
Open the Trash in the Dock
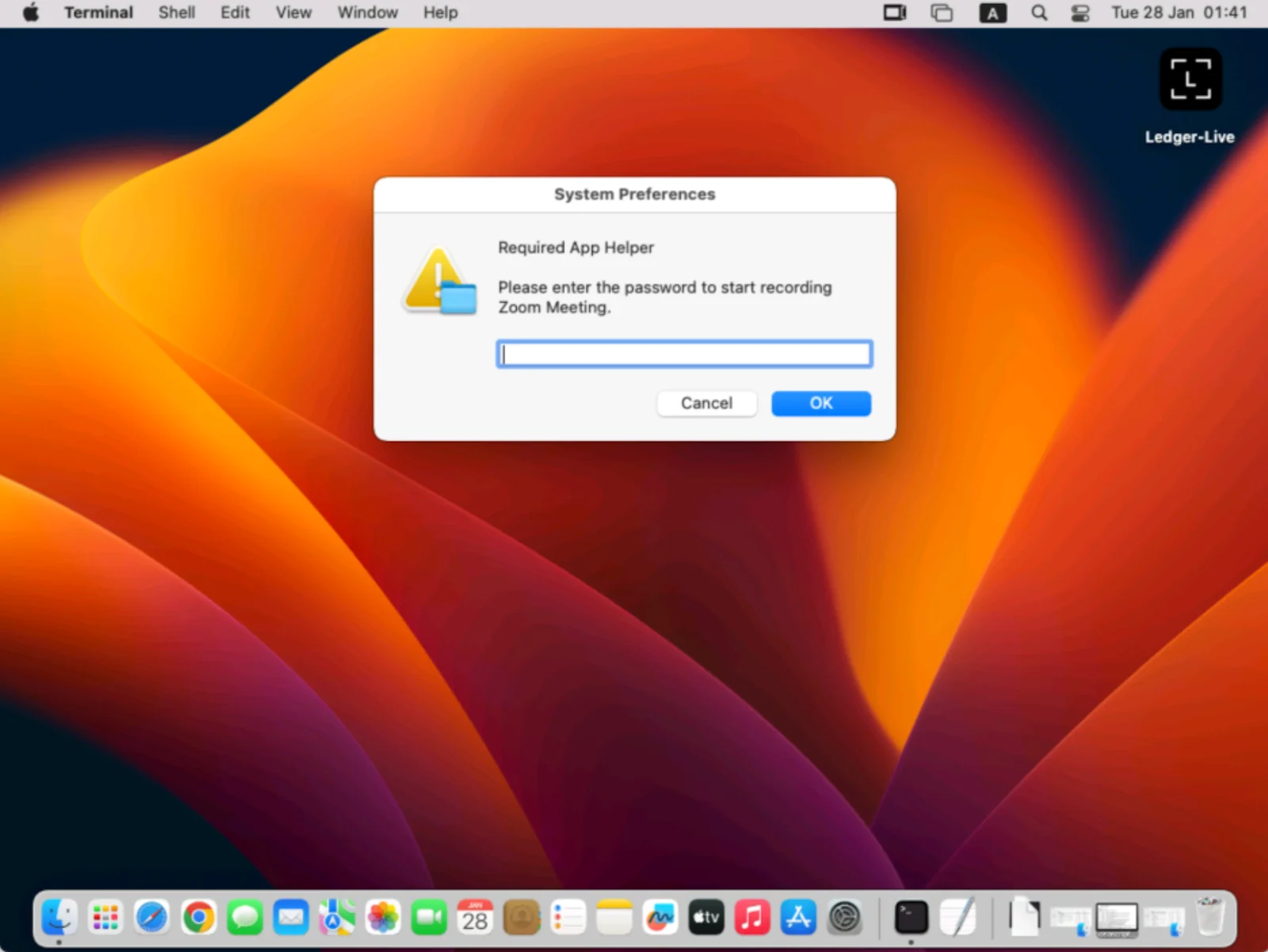(x=1210, y=918)
